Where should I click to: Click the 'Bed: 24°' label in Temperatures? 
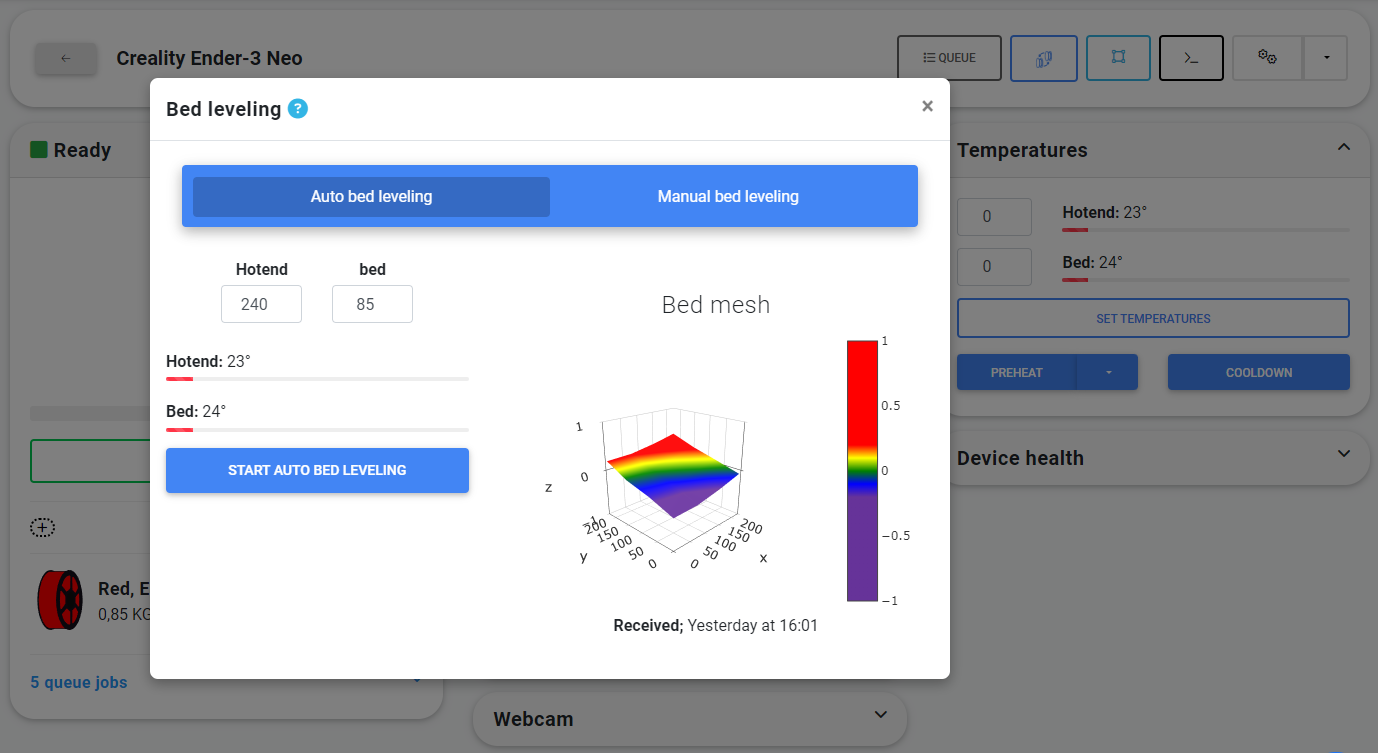1092,262
